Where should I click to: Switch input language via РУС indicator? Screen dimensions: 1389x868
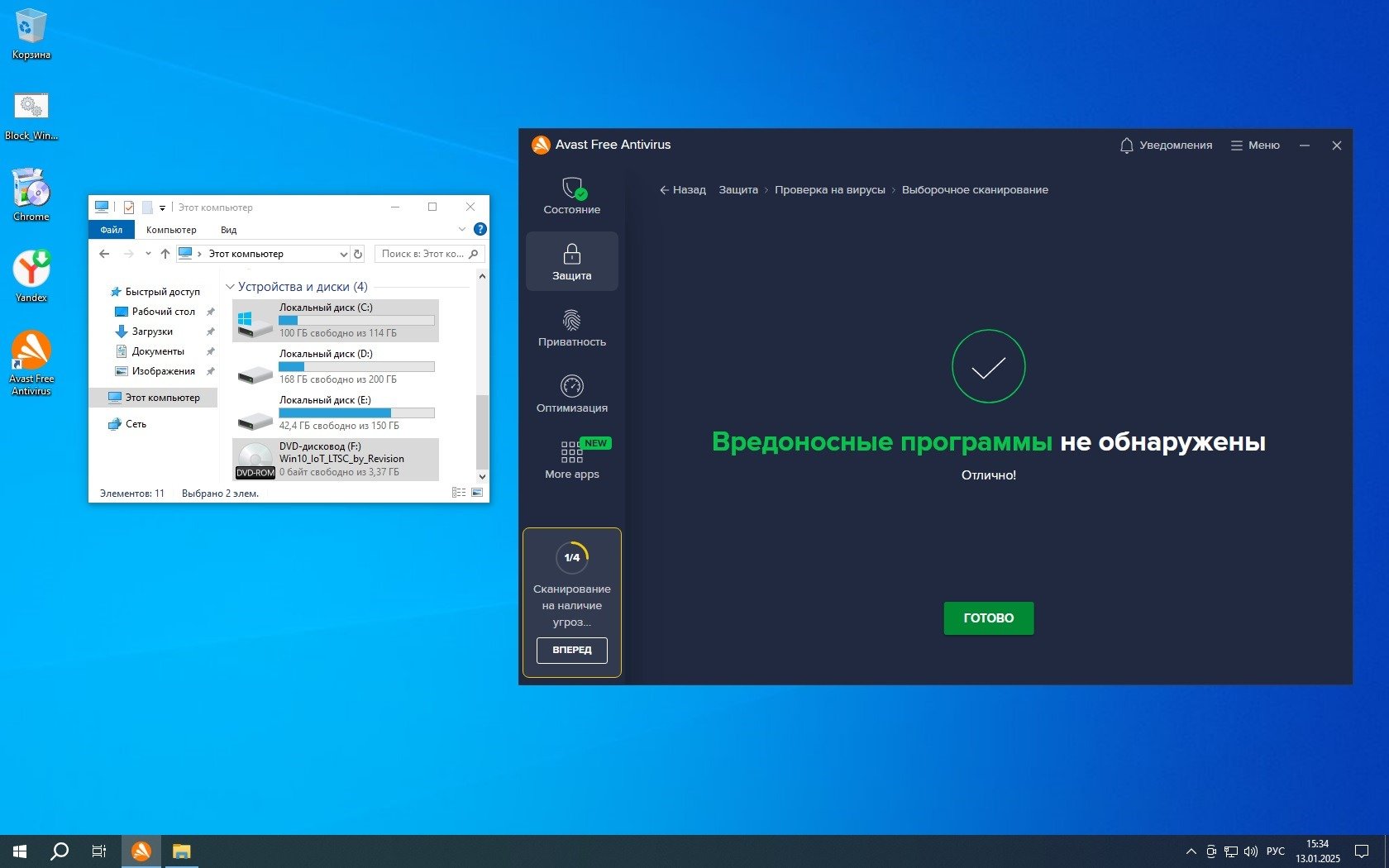pos(1276,851)
